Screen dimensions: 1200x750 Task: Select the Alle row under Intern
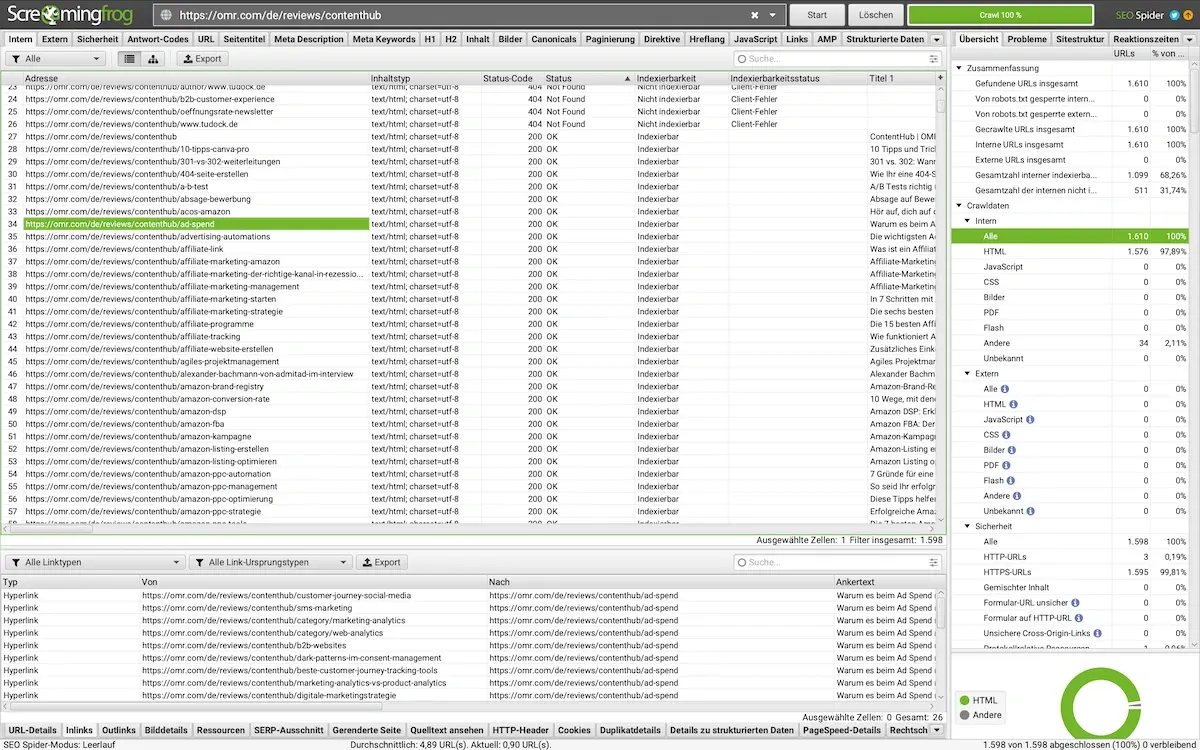pyautogui.click(x=1070, y=236)
